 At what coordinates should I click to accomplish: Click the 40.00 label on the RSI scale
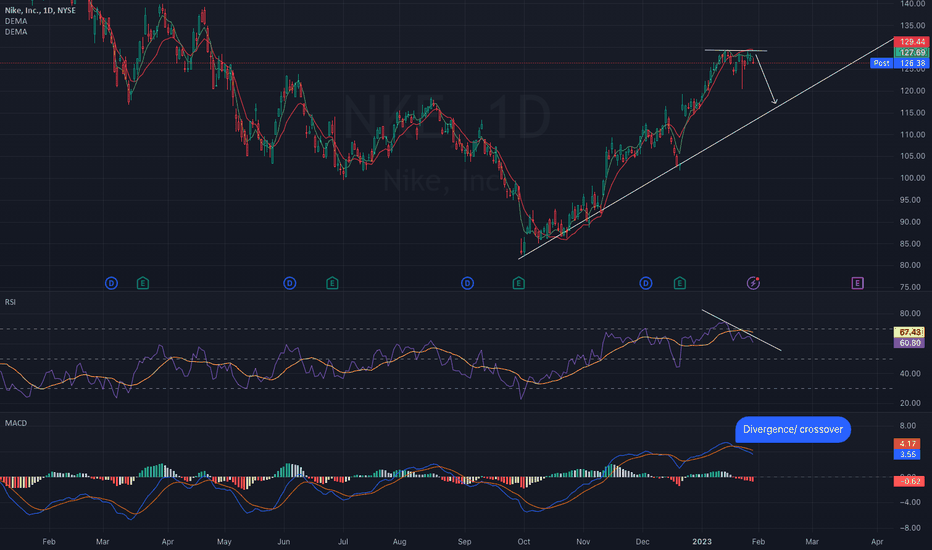910,373
